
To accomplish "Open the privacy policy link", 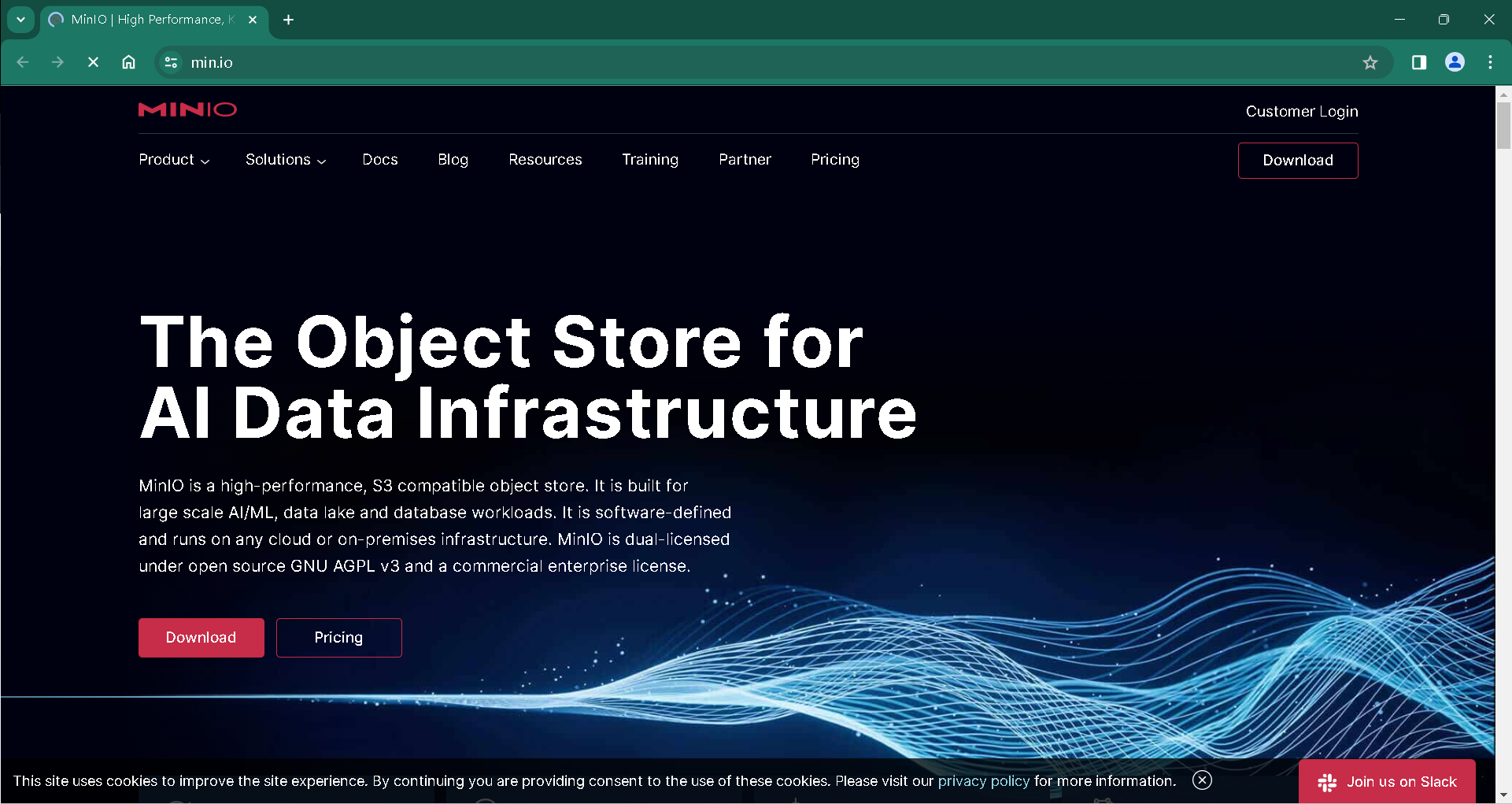I will 984,781.
